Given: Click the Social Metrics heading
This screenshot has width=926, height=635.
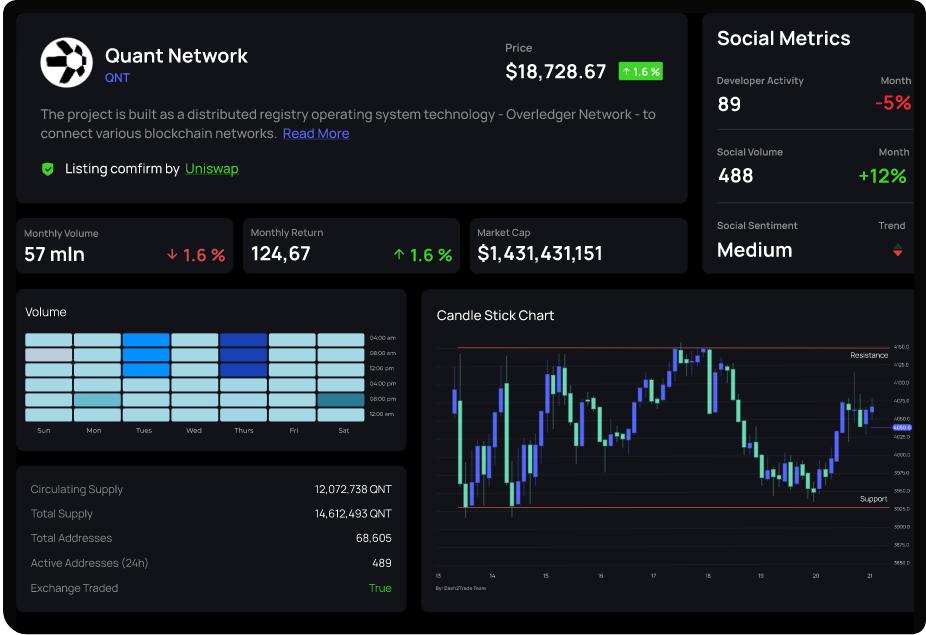Looking at the screenshot, I should pos(783,38).
